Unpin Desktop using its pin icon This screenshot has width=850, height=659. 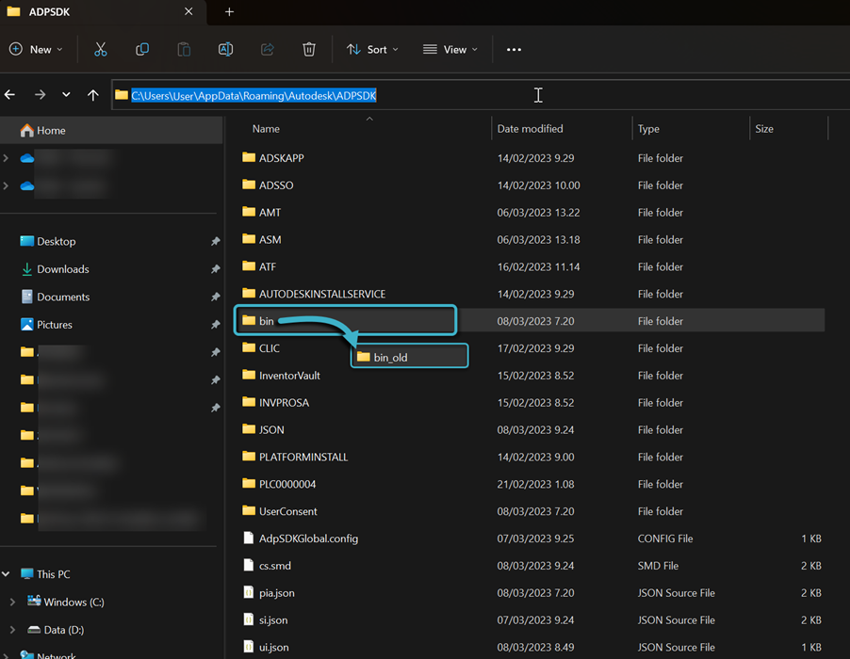click(215, 241)
